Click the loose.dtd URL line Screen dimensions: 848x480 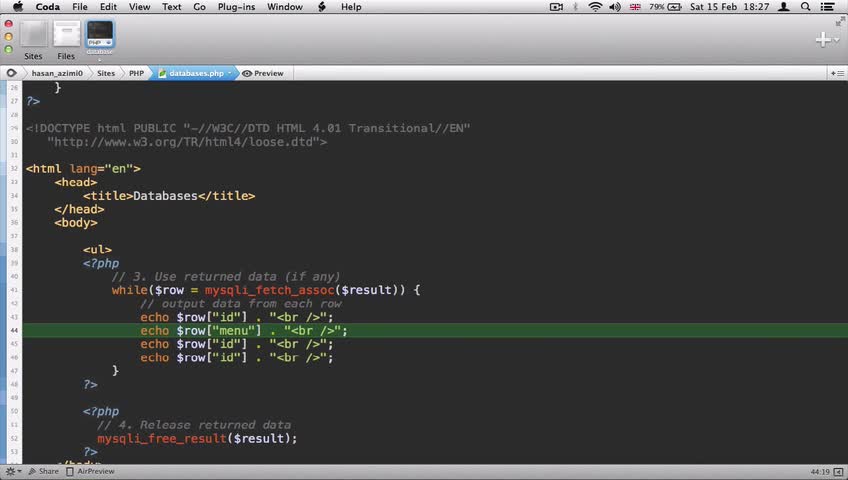pos(187,142)
